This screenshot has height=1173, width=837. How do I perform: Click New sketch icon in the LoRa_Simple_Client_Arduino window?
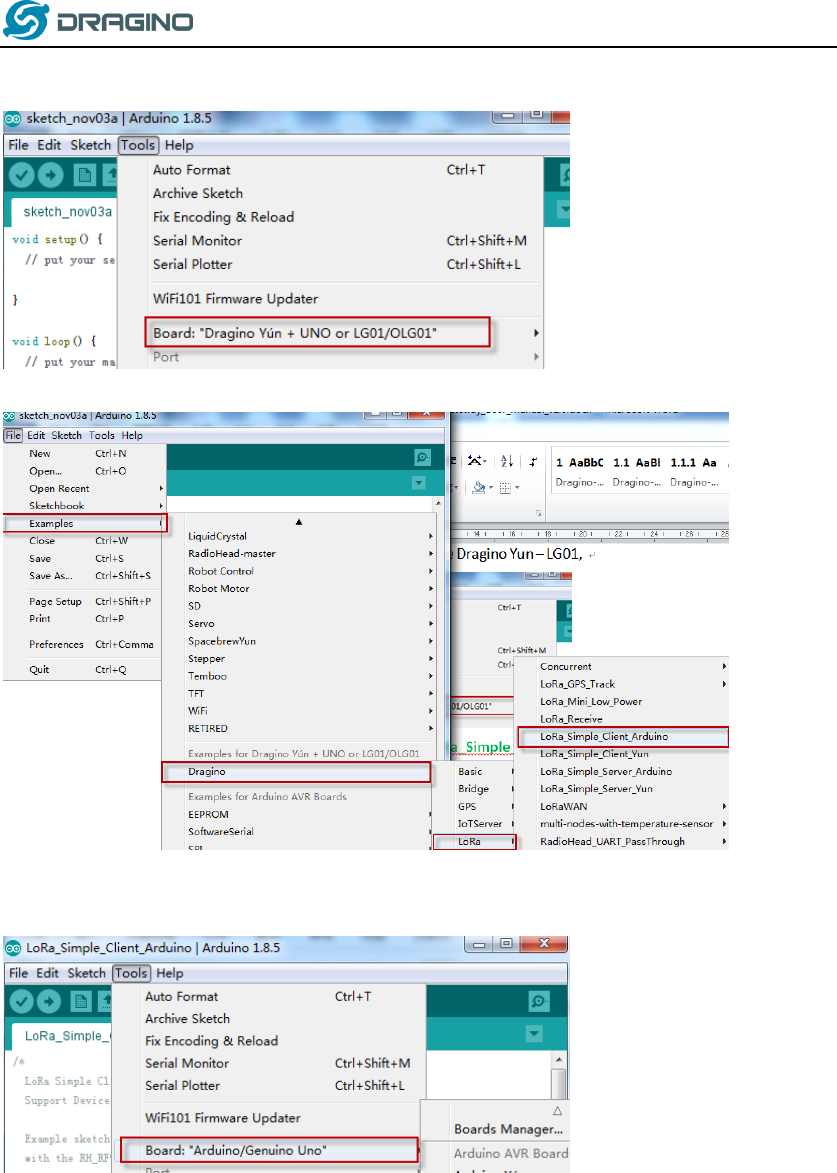[x=81, y=1001]
